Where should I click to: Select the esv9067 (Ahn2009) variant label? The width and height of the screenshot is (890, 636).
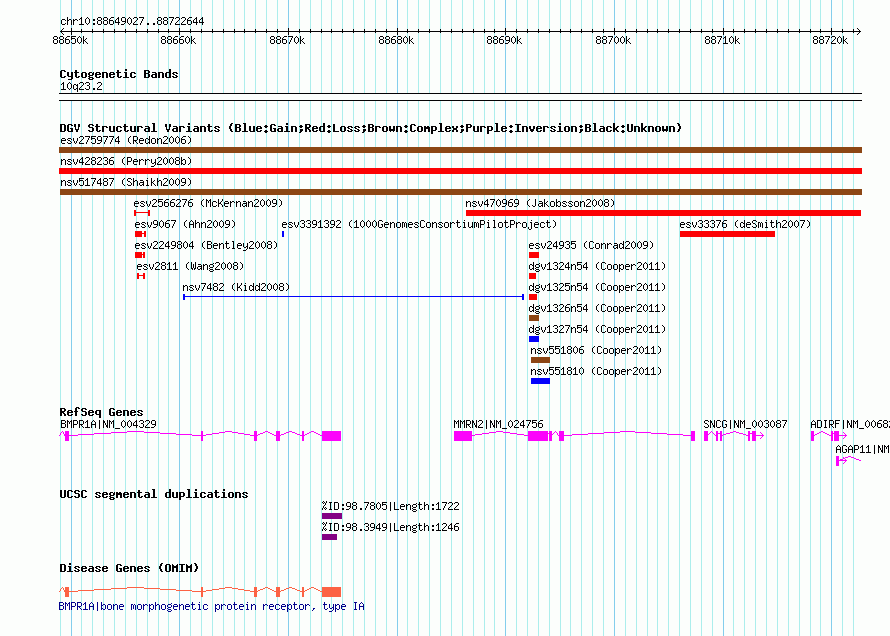185,224
